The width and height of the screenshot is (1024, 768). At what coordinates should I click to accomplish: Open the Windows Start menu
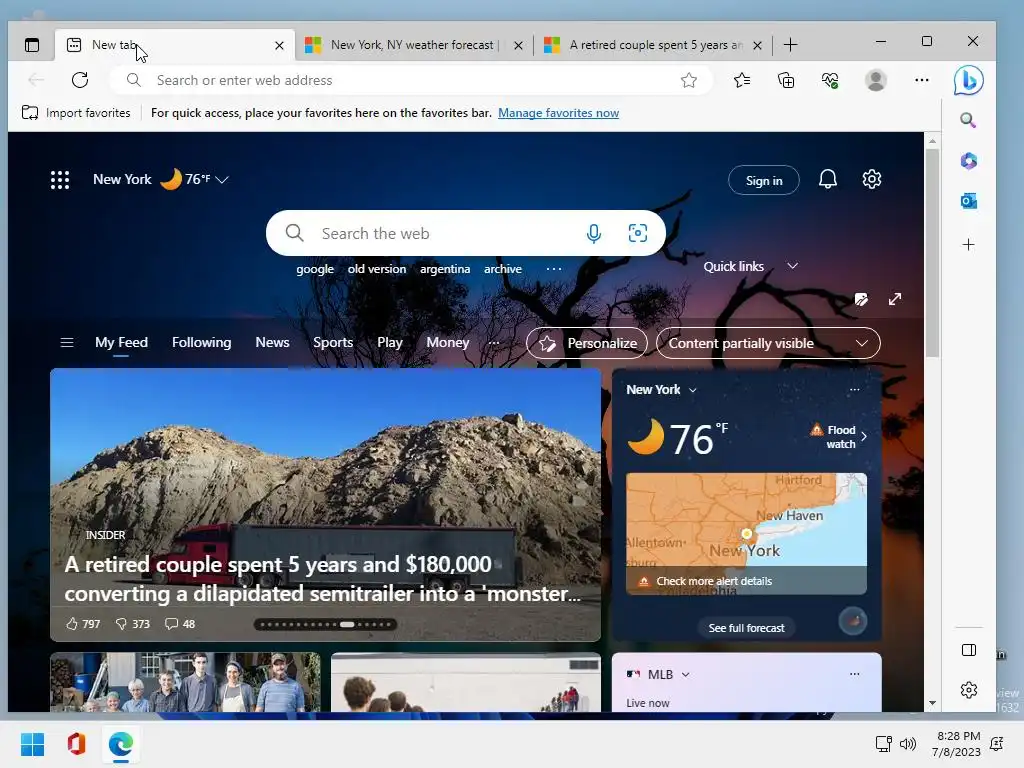tap(33, 744)
